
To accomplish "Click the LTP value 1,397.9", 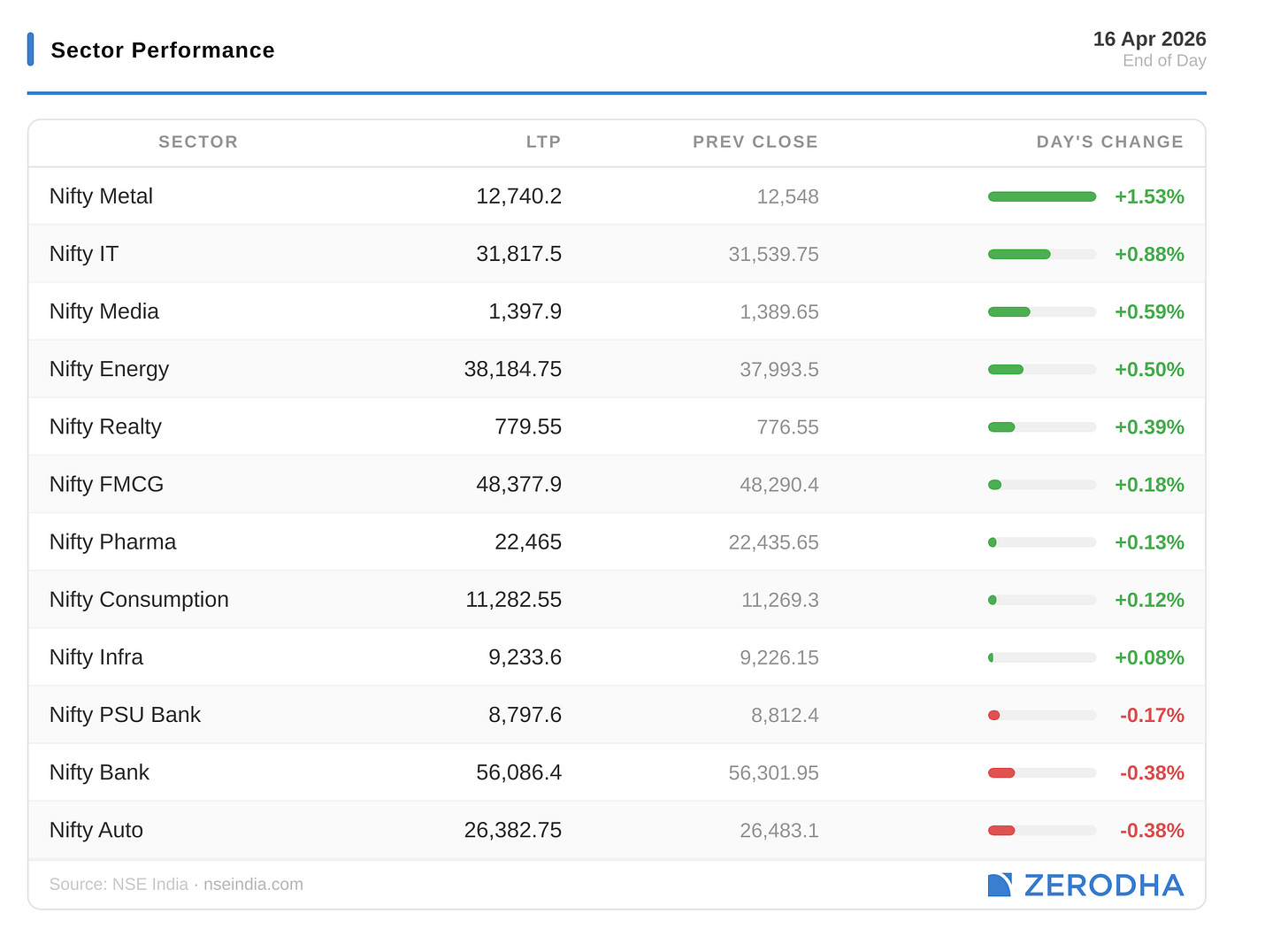I will tap(525, 311).
